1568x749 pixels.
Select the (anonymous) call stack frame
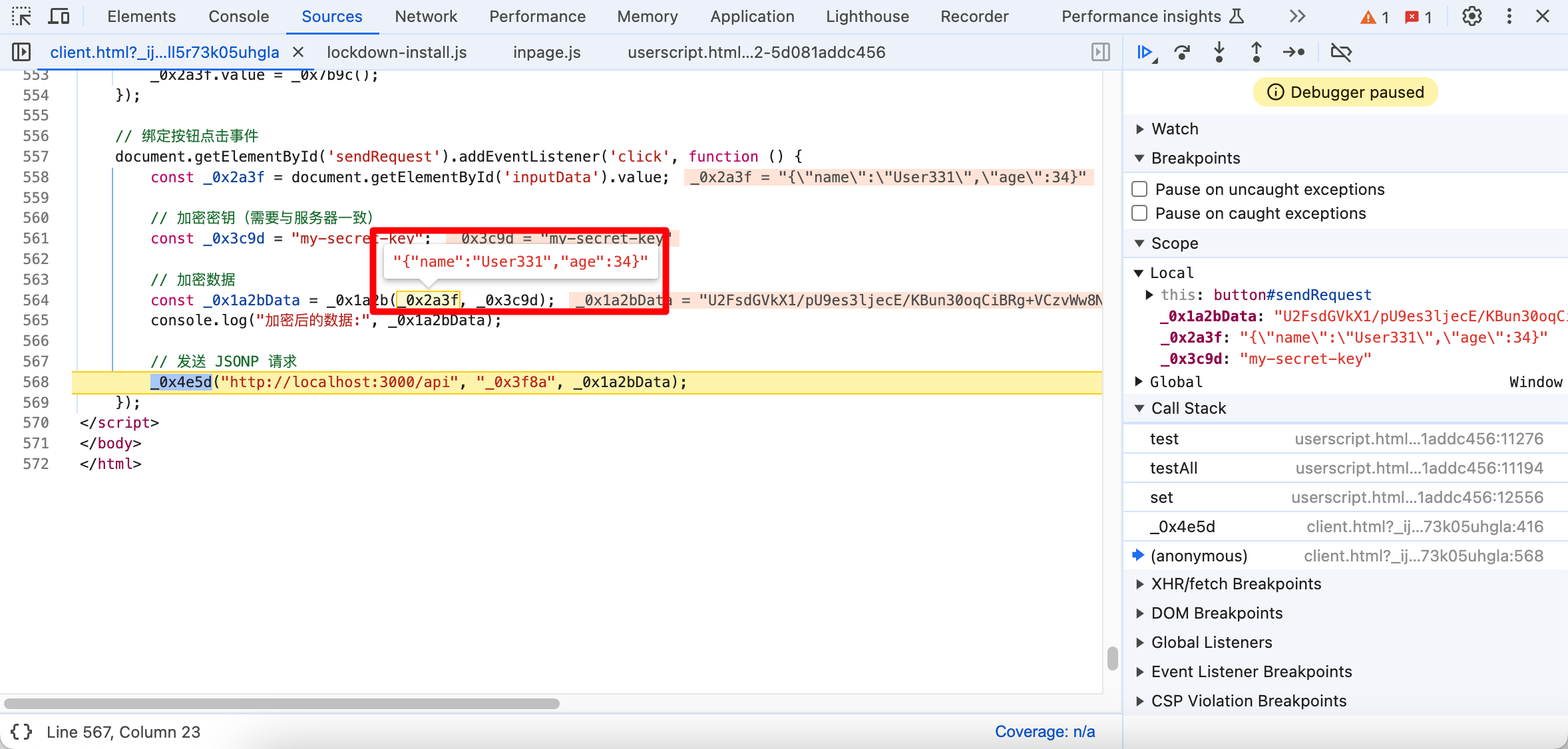point(1346,556)
